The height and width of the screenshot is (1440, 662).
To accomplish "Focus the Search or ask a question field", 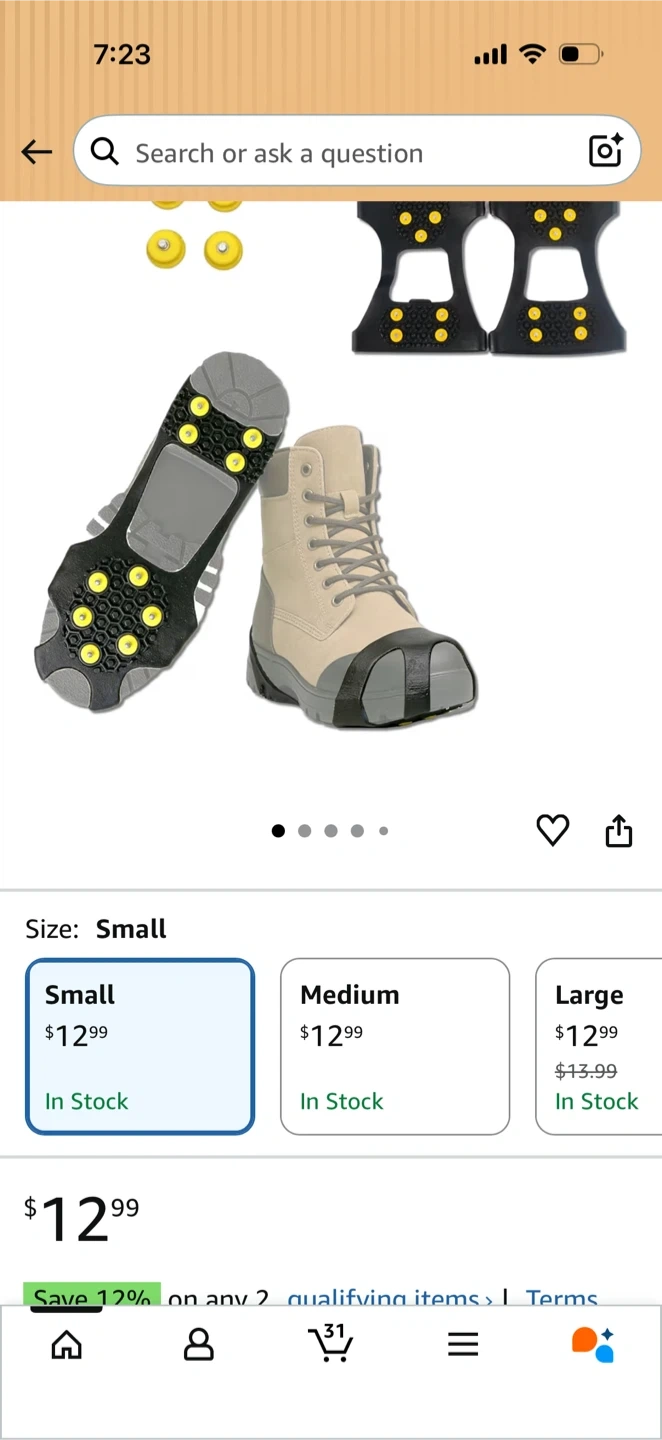I will pyautogui.click(x=357, y=152).
